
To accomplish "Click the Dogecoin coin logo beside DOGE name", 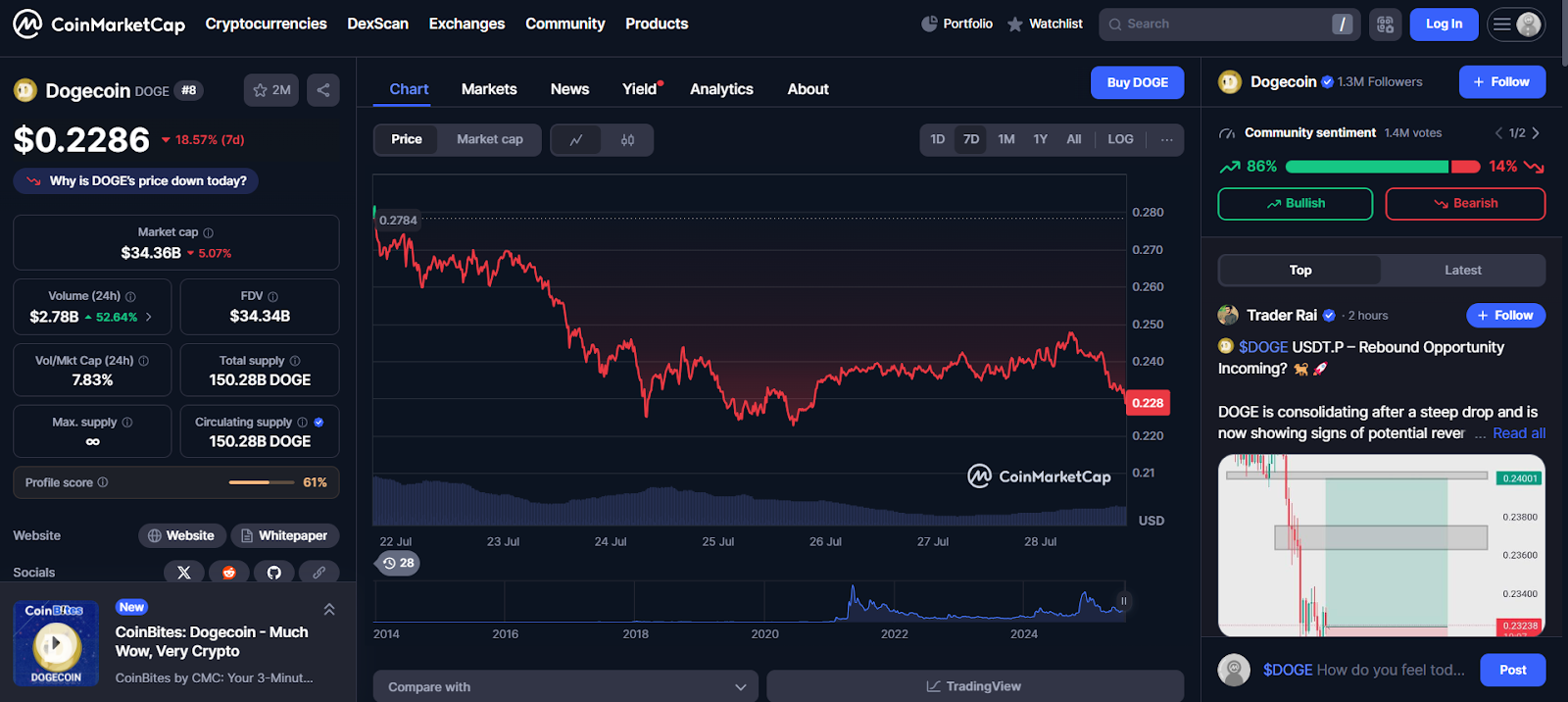I will click(x=24, y=90).
